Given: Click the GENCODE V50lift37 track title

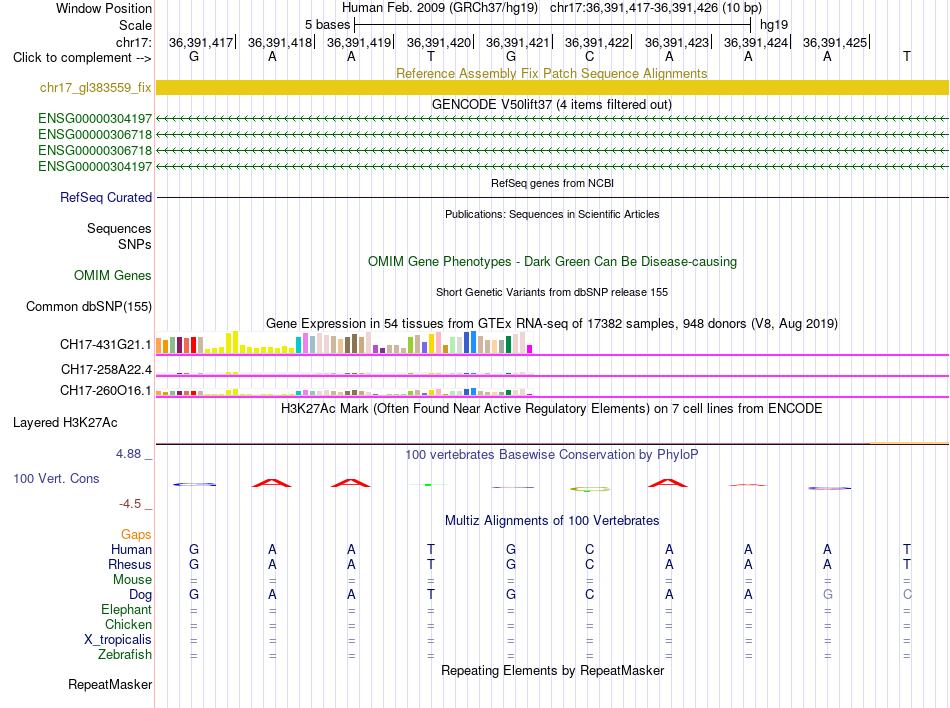Looking at the screenshot, I should pyautogui.click(x=552, y=104).
